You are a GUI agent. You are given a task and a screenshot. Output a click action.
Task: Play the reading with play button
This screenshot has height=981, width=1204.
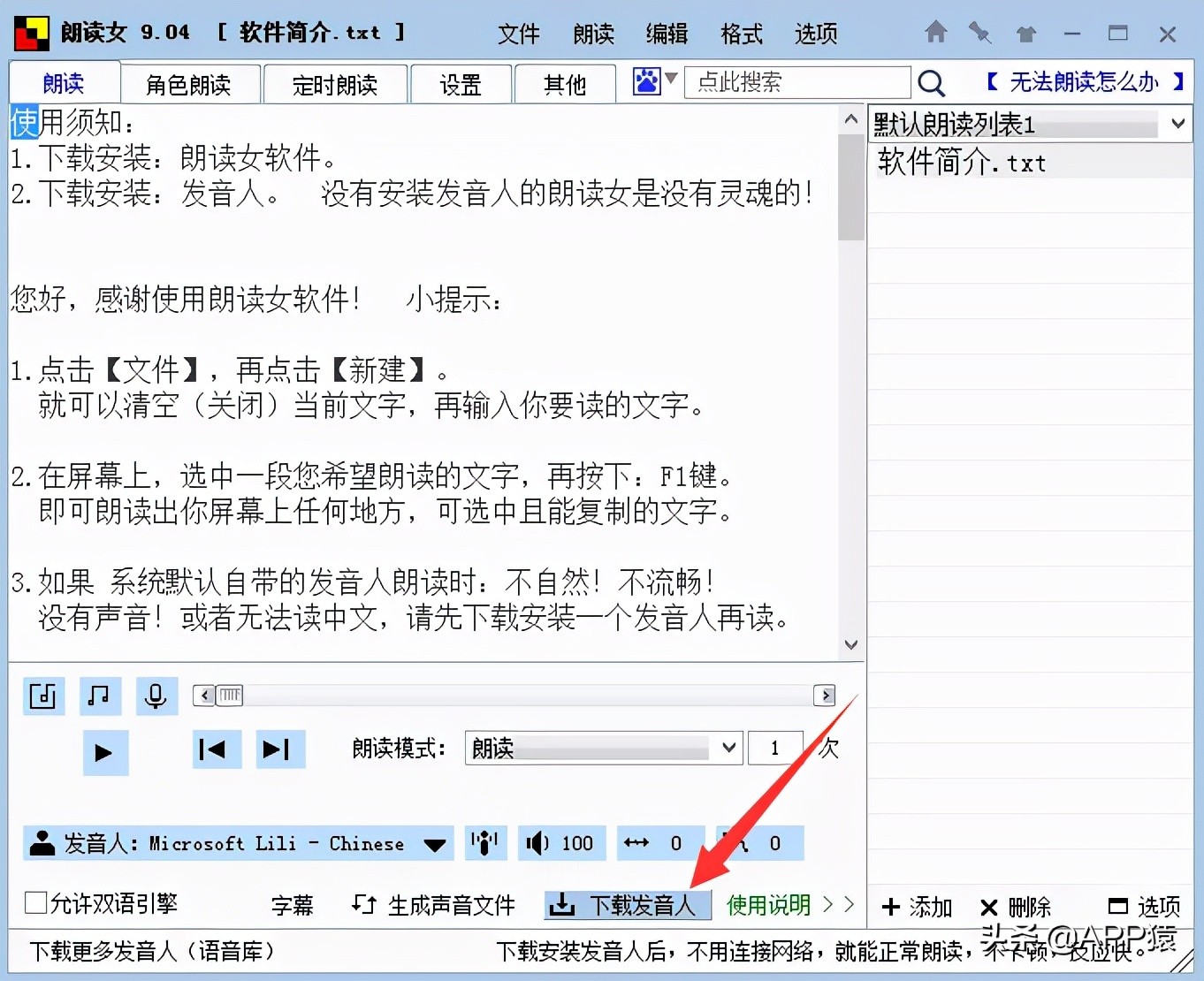[x=105, y=752]
